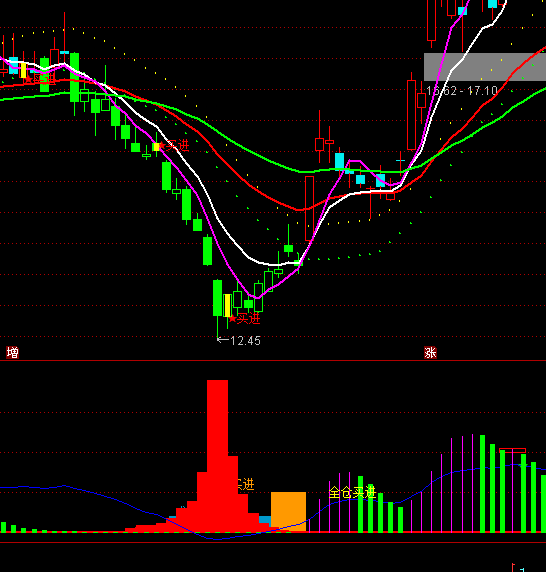546x572 pixels.
Task: Select the small blue block beside the orange block
Action: [265, 519]
